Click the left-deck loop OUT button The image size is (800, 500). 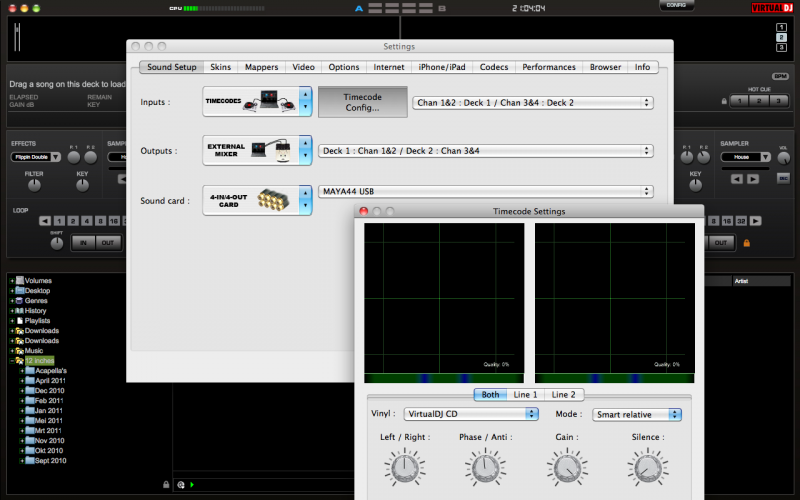(108, 243)
